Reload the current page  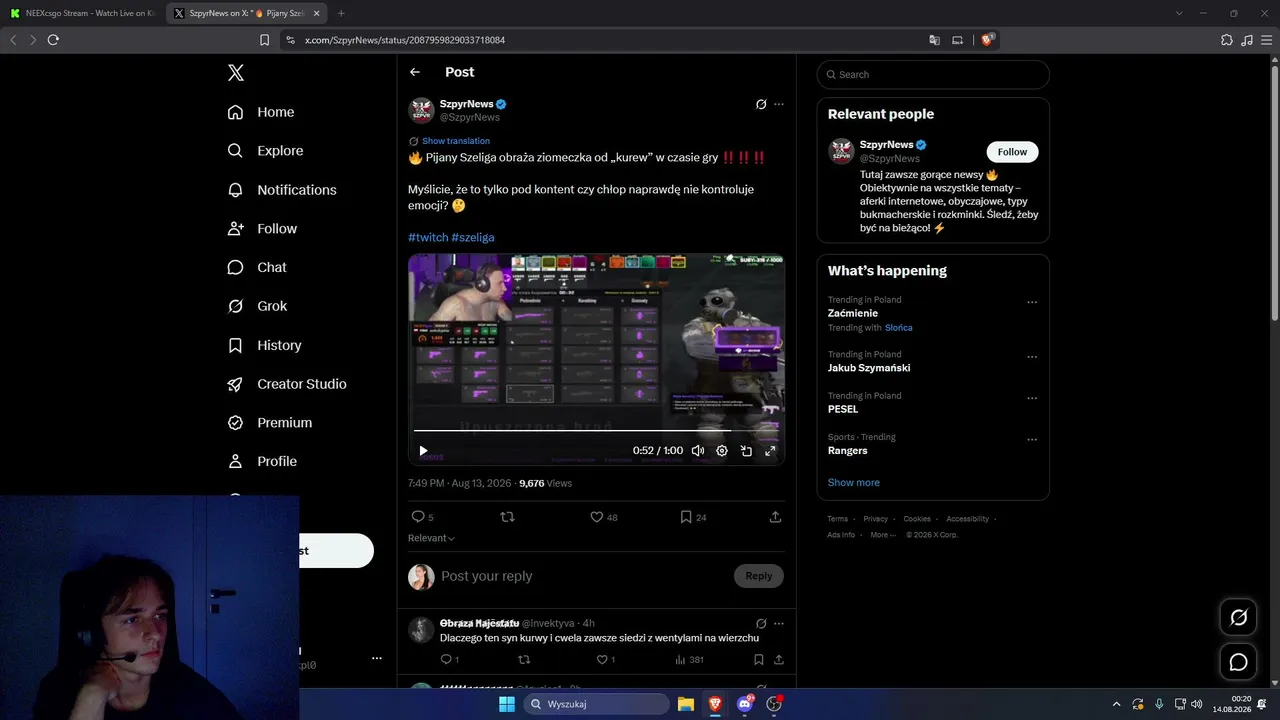[53, 40]
